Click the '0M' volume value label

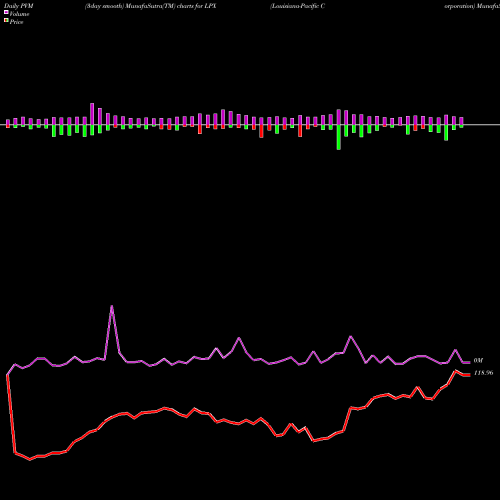click(478, 360)
